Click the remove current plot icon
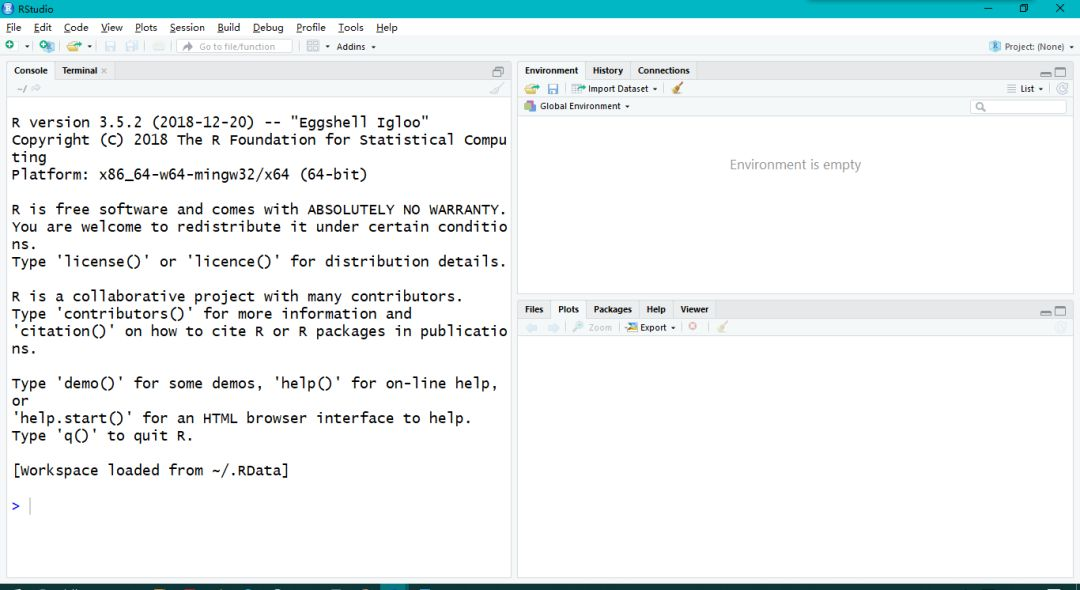The image size is (1080, 590). click(x=693, y=327)
